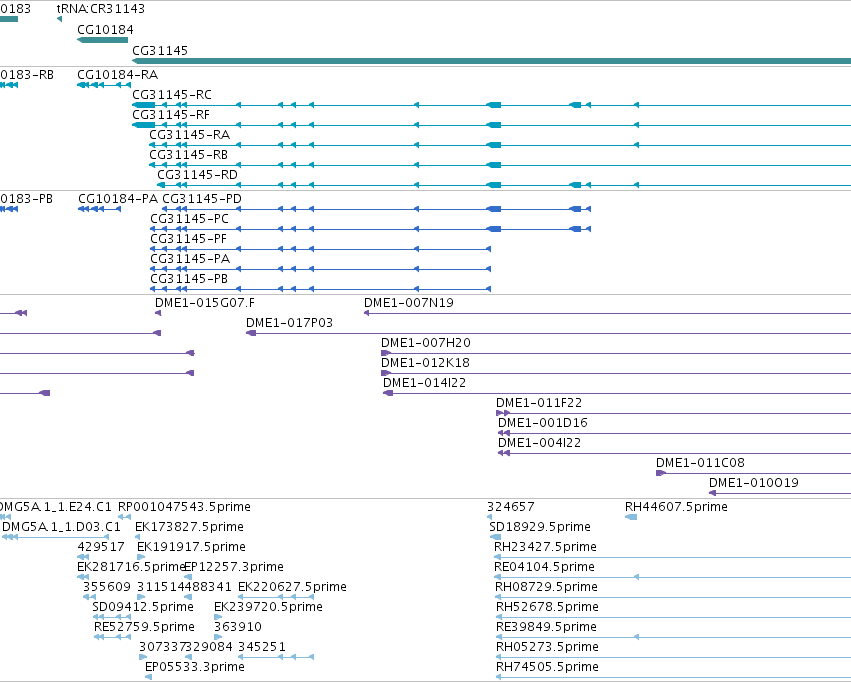Click EST RH23427.5prime
This screenshot has width=851, height=682.
(x=545, y=547)
